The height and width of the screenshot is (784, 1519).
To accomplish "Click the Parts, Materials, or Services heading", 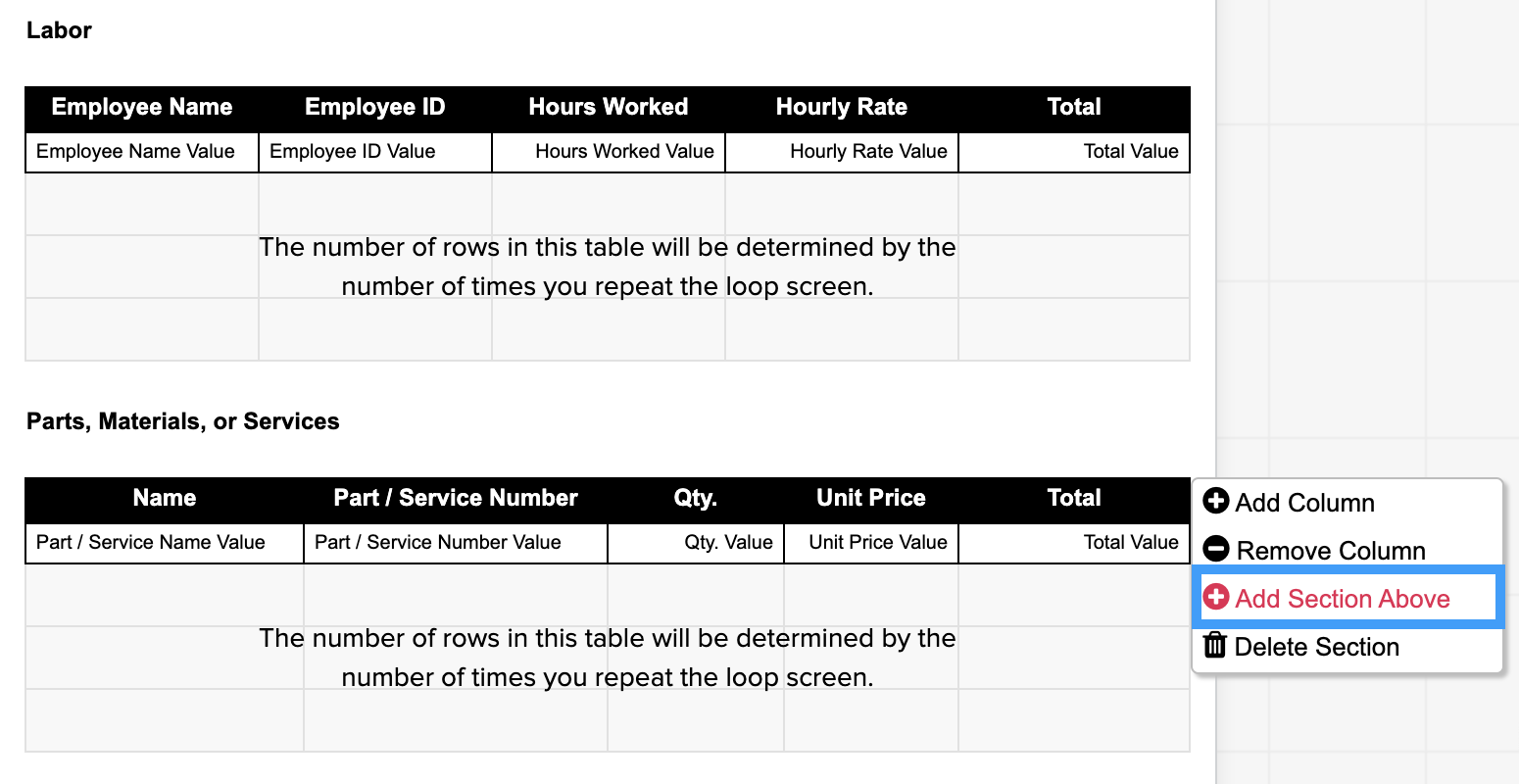I will pos(183,421).
